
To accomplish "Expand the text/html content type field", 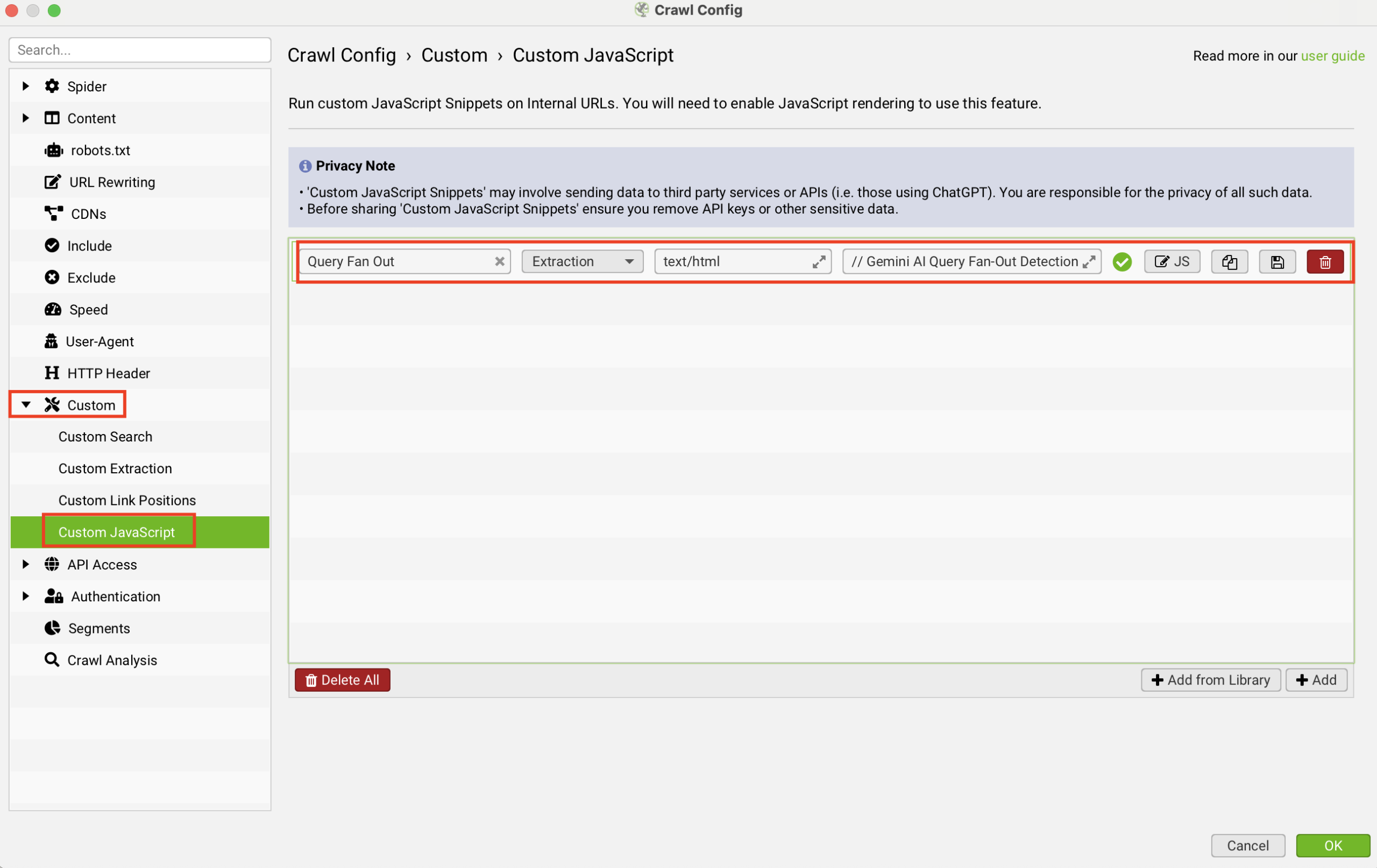I will (818, 261).
